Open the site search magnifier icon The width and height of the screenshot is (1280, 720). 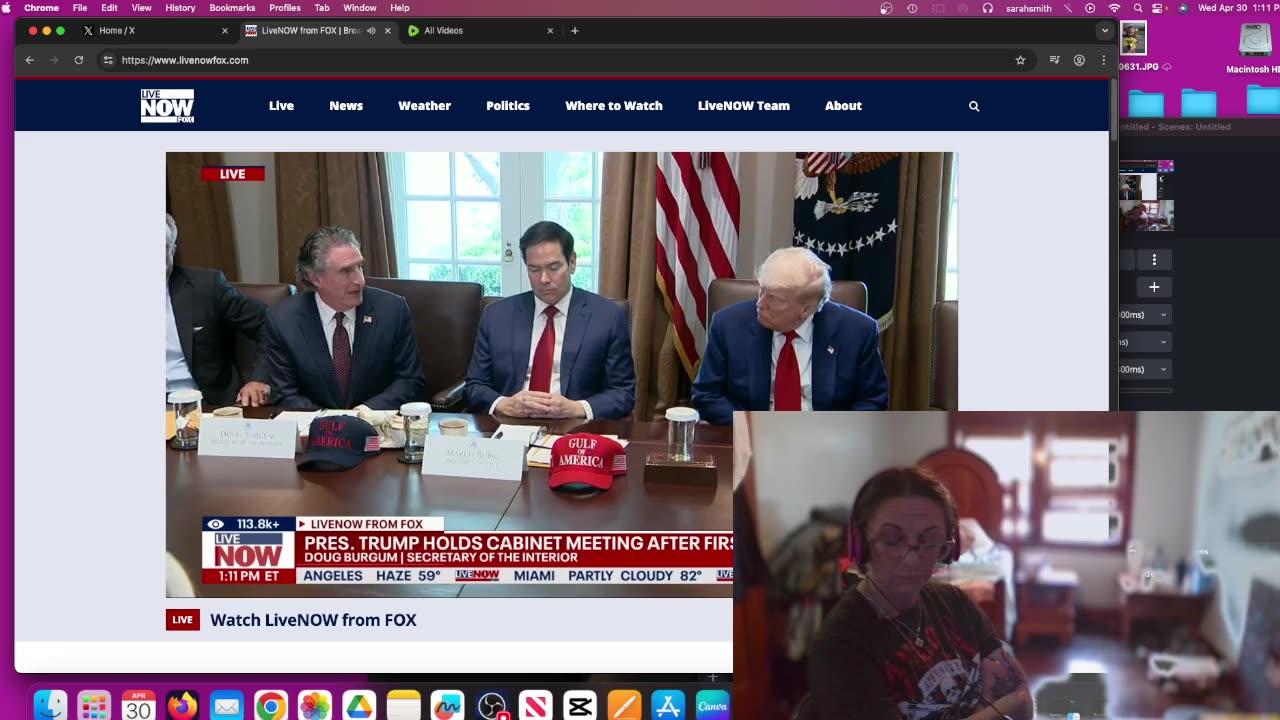(974, 106)
